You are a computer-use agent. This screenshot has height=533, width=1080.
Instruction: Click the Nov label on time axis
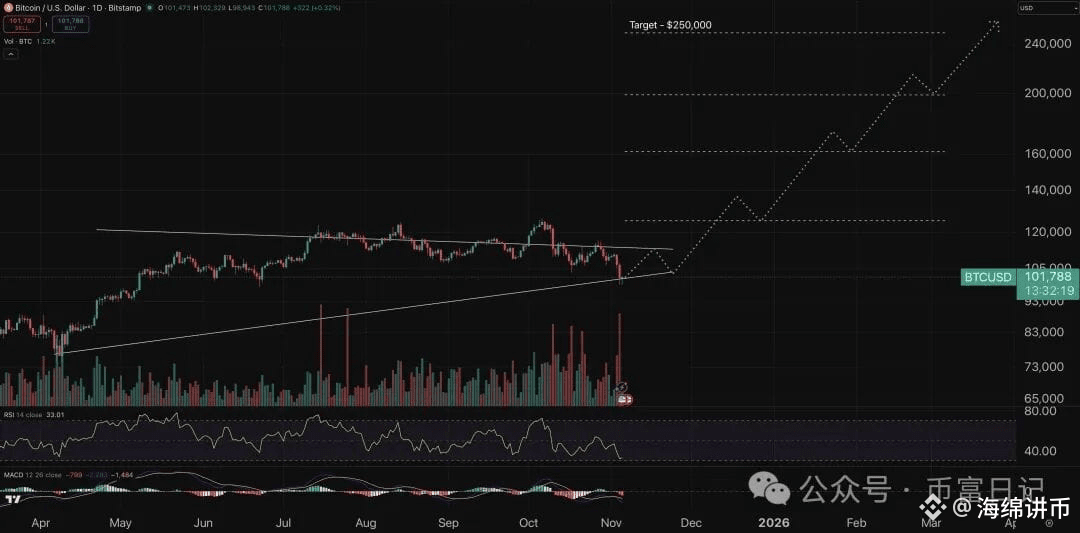tap(610, 523)
